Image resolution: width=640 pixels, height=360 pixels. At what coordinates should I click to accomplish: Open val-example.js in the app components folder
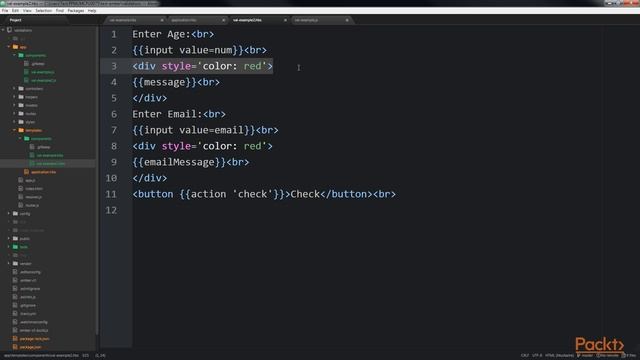click(42, 72)
